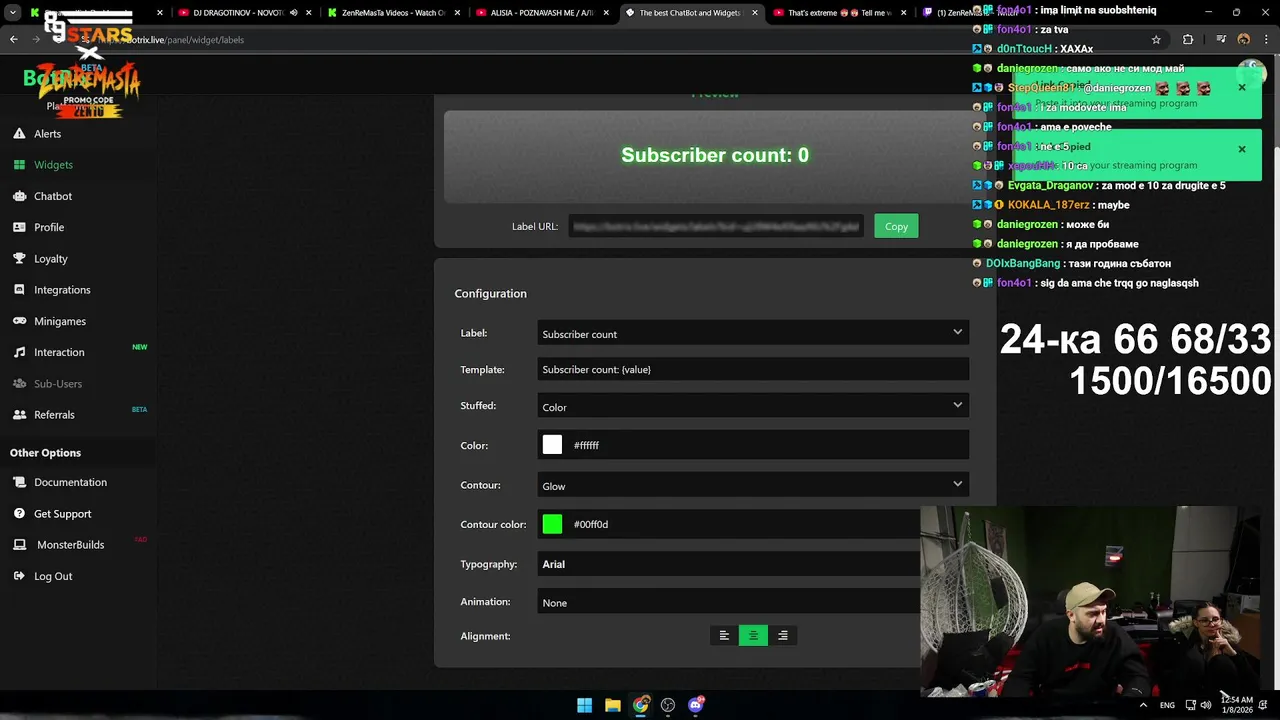Image resolution: width=1280 pixels, height=720 pixels.
Task: Open the Contour dropdown set to Glow
Action: pyautogui.click(x=753, y=485)
